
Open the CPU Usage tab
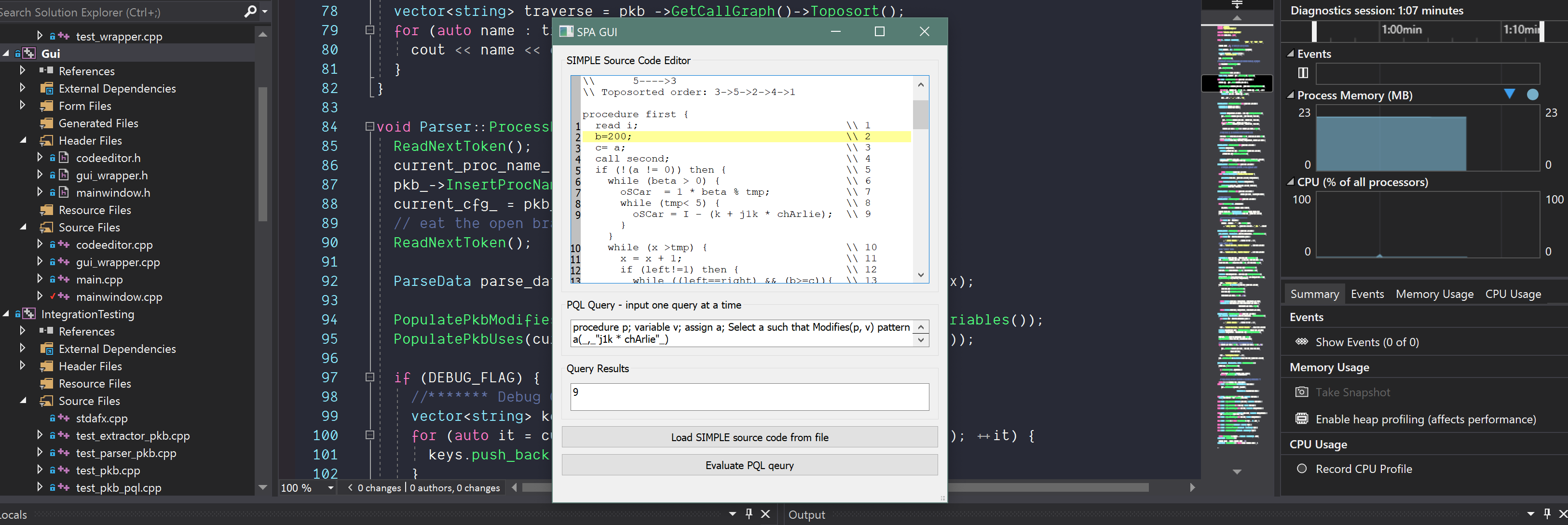1513,294
